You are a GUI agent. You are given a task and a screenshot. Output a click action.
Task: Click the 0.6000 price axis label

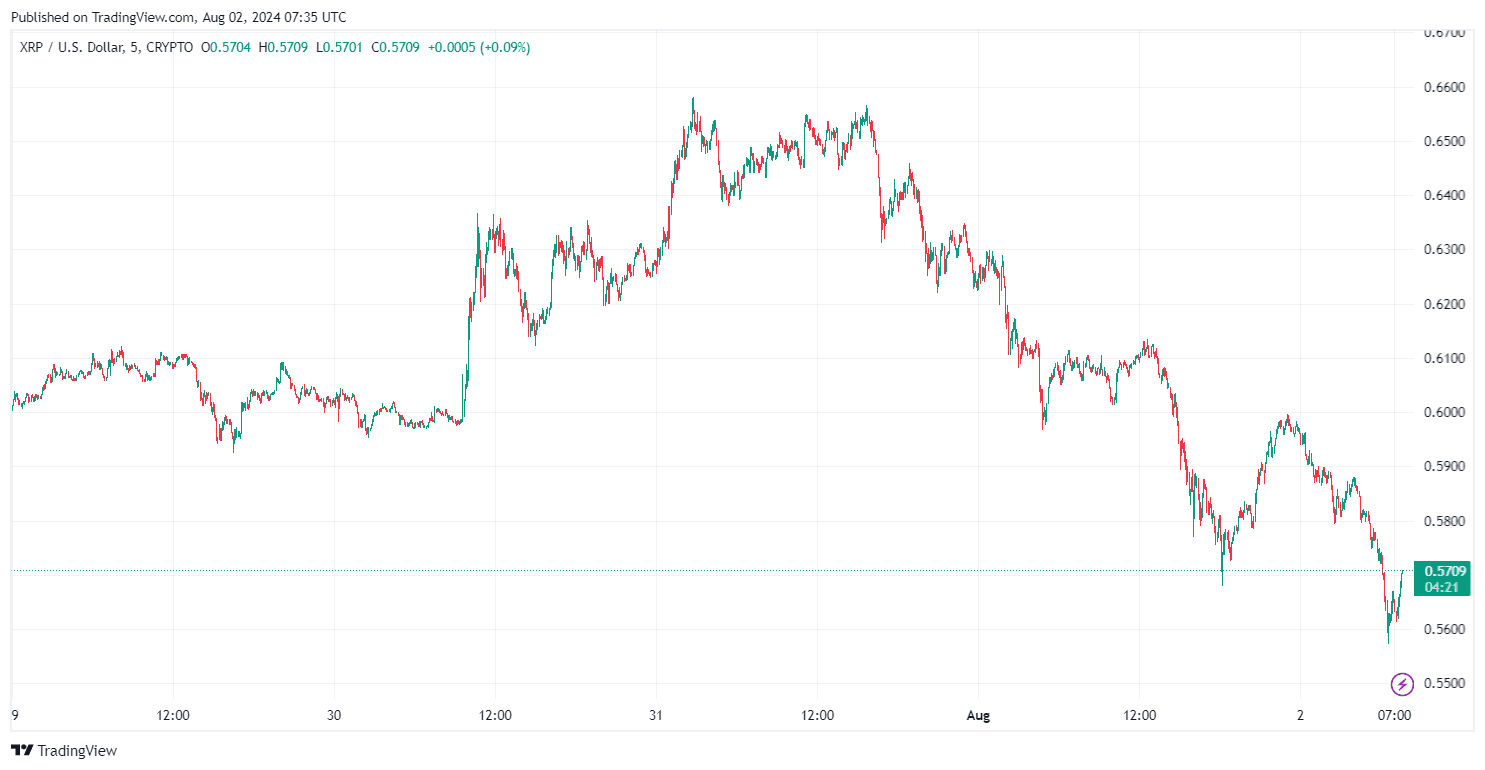(x=1444, y=412)
